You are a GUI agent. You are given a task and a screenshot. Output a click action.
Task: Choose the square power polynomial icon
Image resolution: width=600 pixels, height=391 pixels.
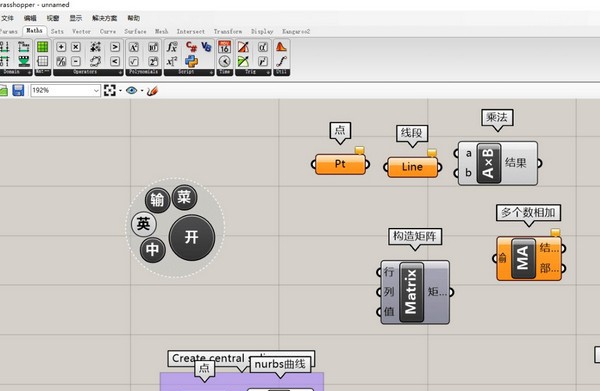click(x=134, y=47)
